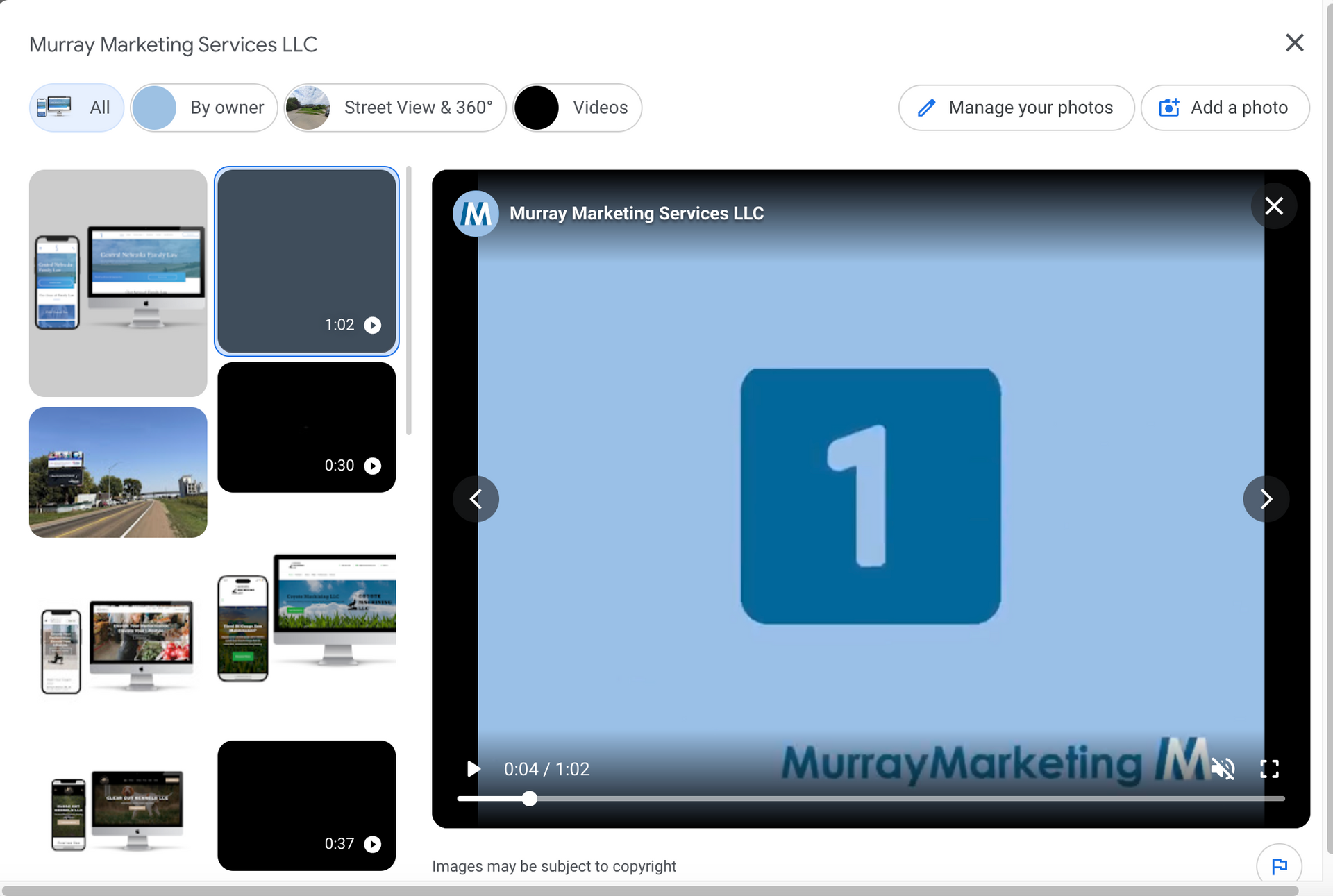The image size is (1333, 896).
Task: Open the kennels website mockup thumbnail
Action: point(118,809)
